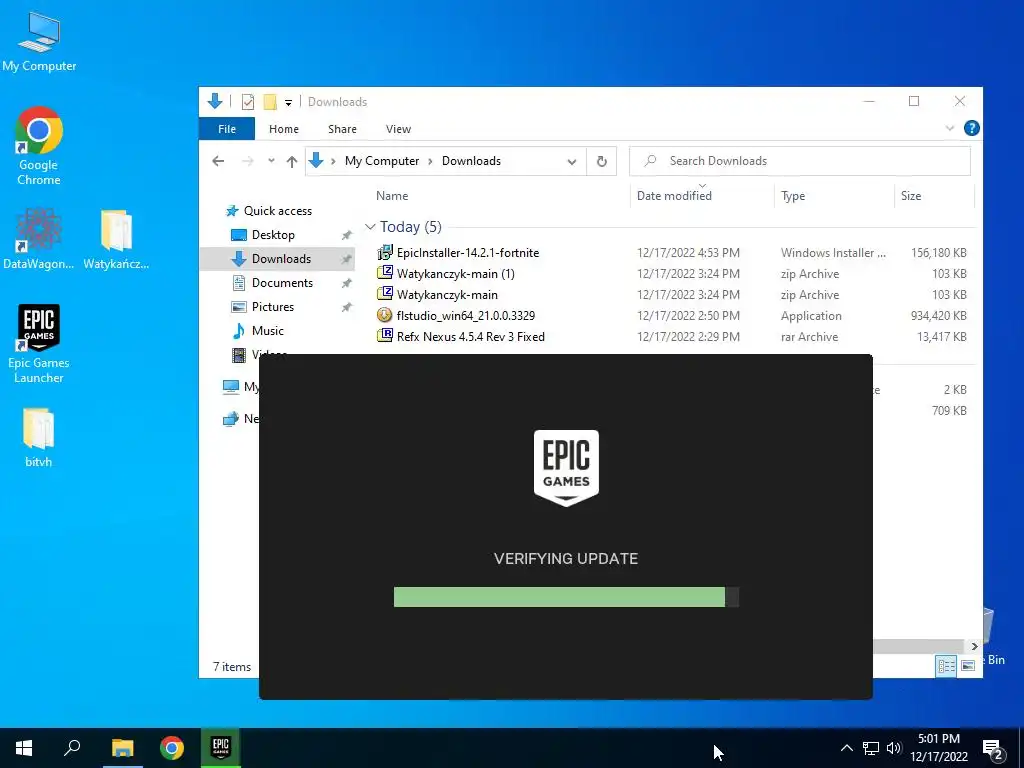Open notification center icon
1024x768 pixels.
(993, 749)
